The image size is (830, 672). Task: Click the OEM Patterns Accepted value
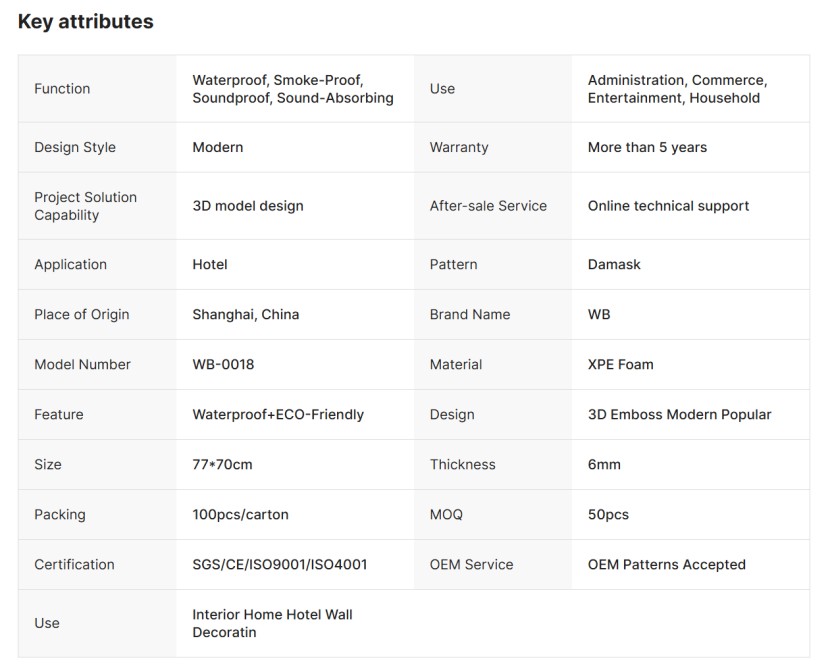(666, 564)
